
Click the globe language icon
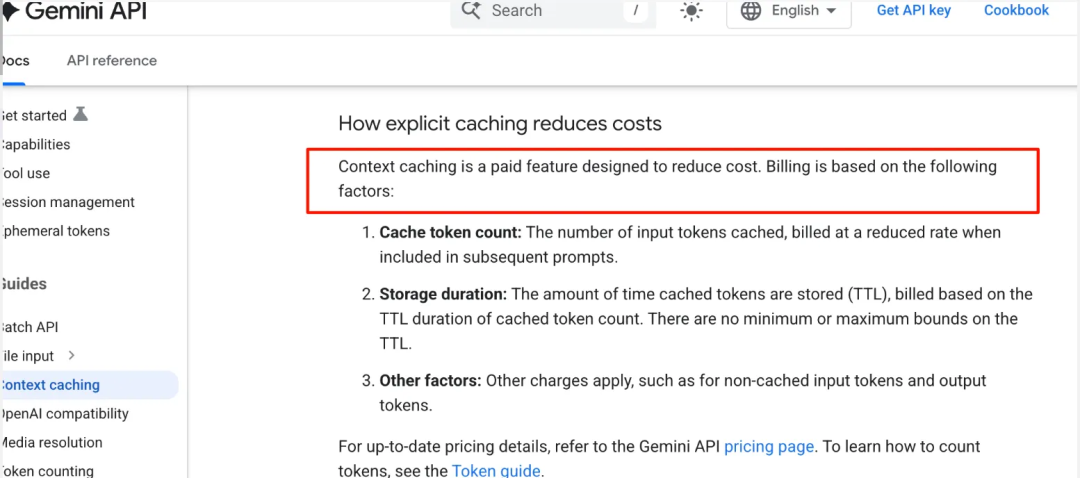pyautogui.click(x=751, y=11)
